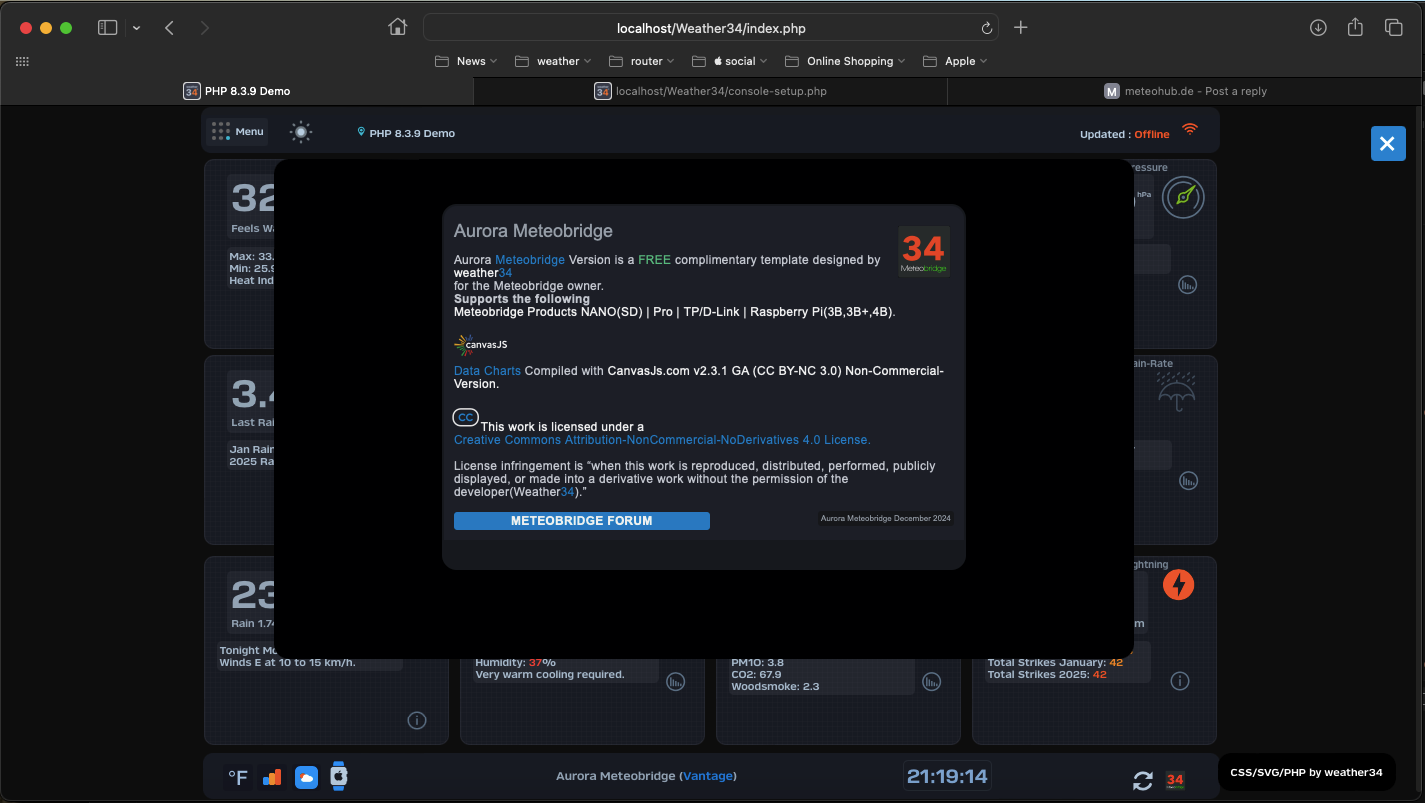The height and width of the screenshot is (803, 1425).
Task: Open the weather bookmarks folder
Action: 553,61
